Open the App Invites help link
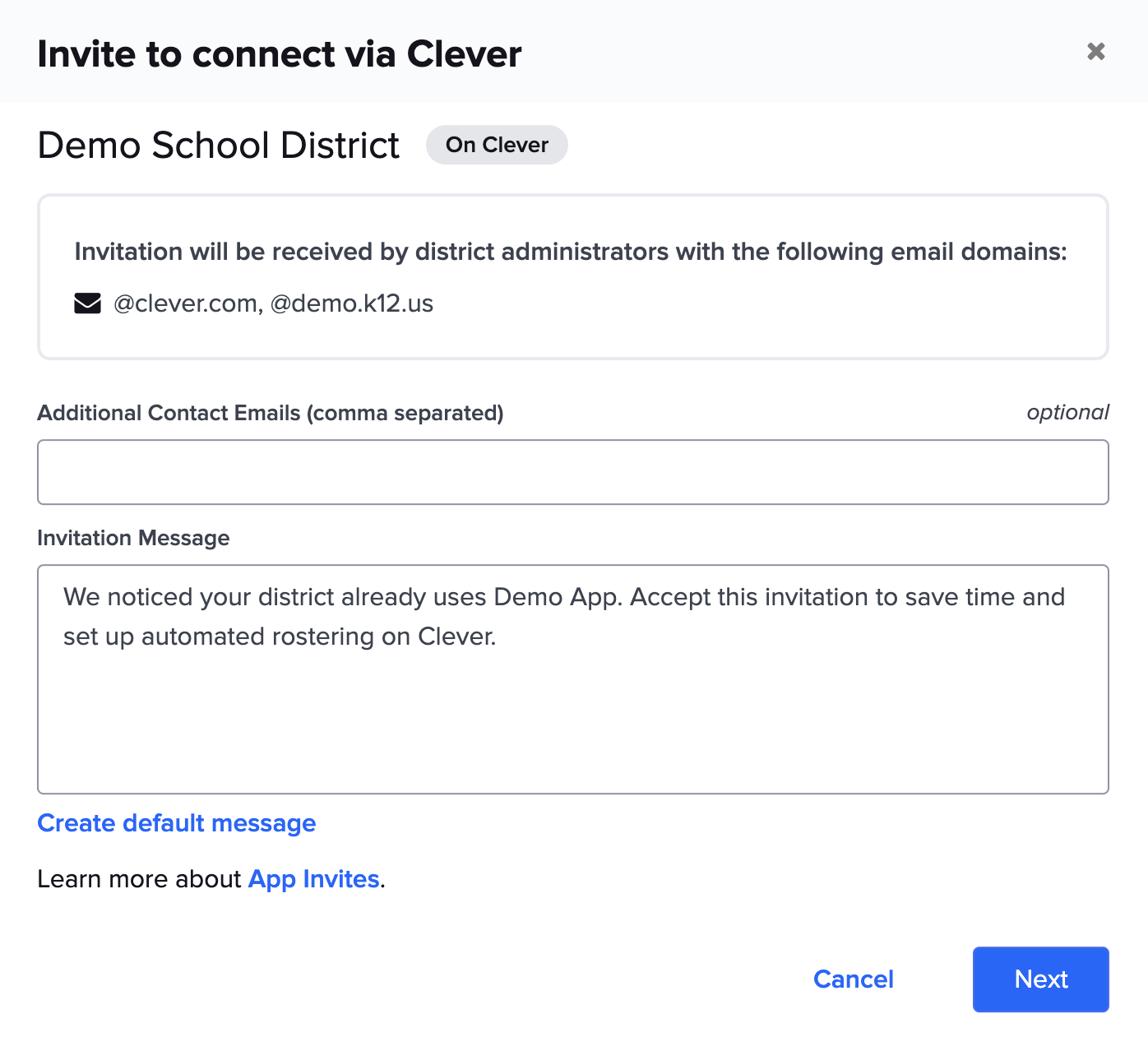The image size is (1148, 1051). [313, 879]
